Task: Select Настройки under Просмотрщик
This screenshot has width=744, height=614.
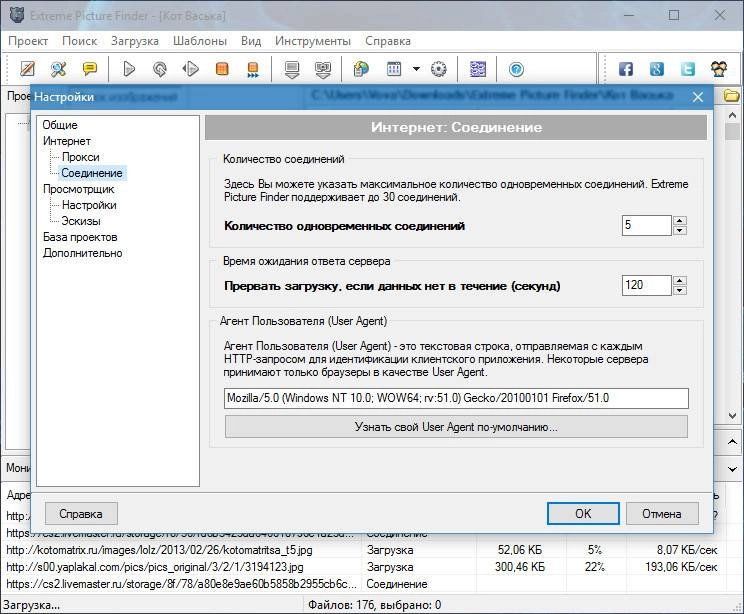Action: tap(89, 205)
